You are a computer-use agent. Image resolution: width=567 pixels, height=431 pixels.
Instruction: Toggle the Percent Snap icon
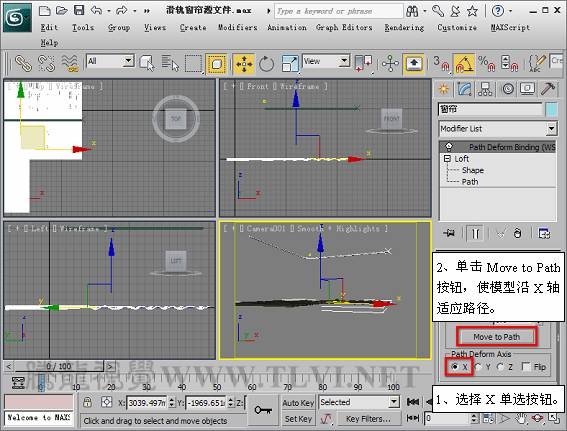tap(486, 64)
